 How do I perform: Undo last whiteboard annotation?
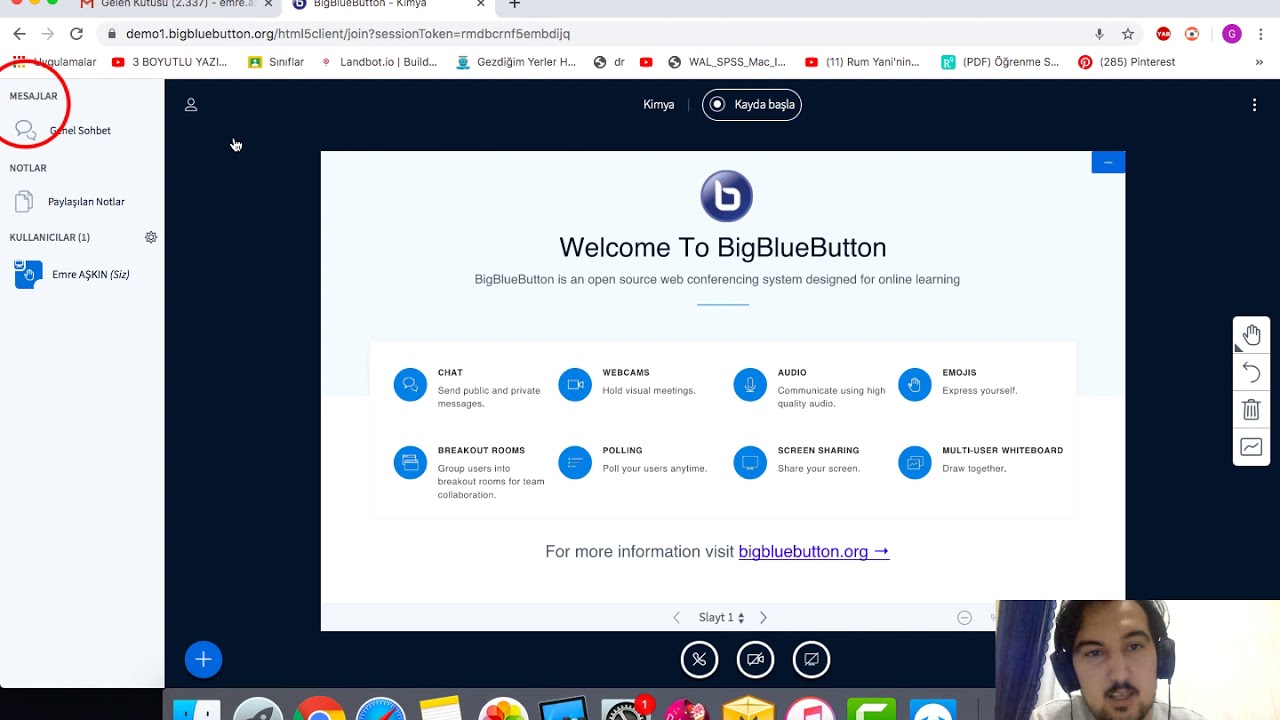(x=1251, y=372)
